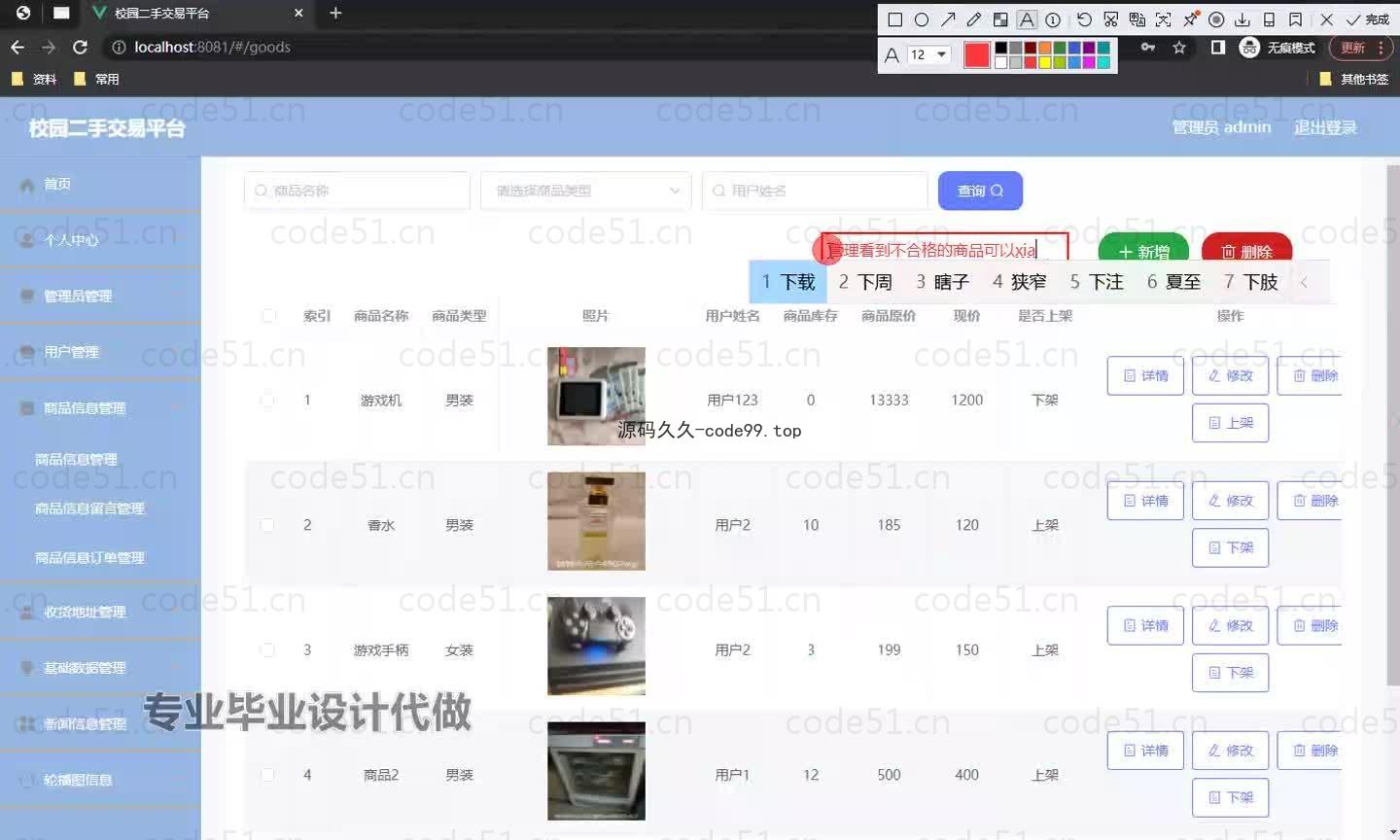Open 轮播图信息 in the sidebar
Image resolution: width=1400 pixels, height=840 pixels.
click(100, 780)
